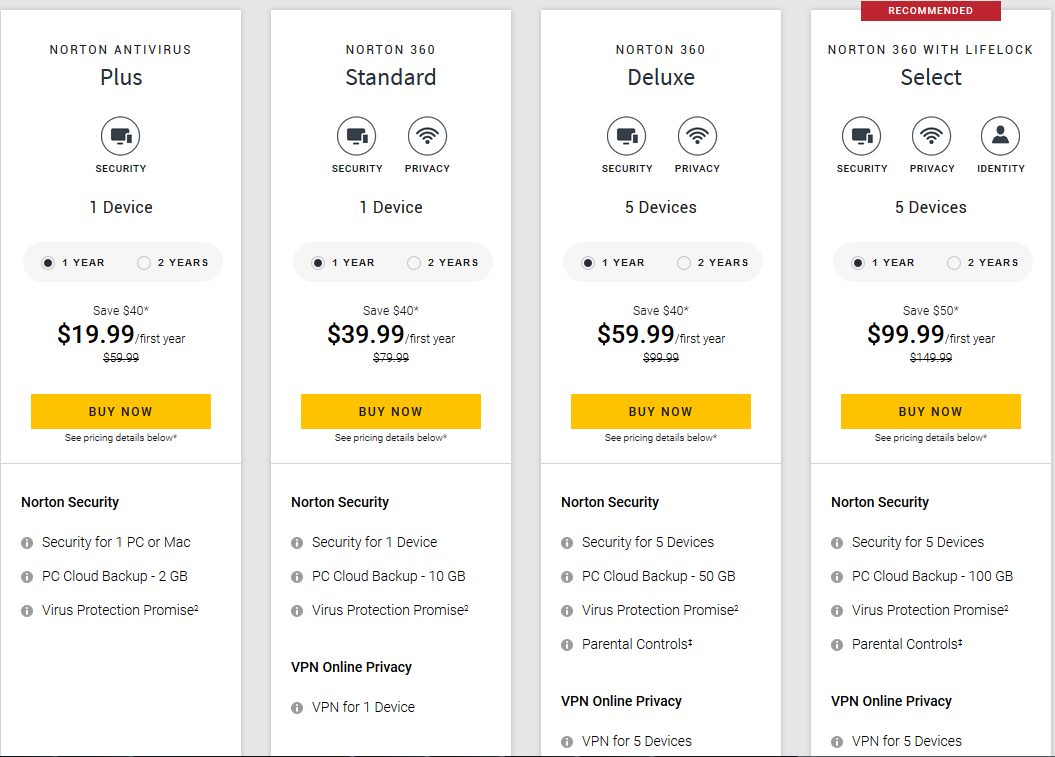
Task: Click the VPN for 1 Device text
Action: [x=363, y=707]
